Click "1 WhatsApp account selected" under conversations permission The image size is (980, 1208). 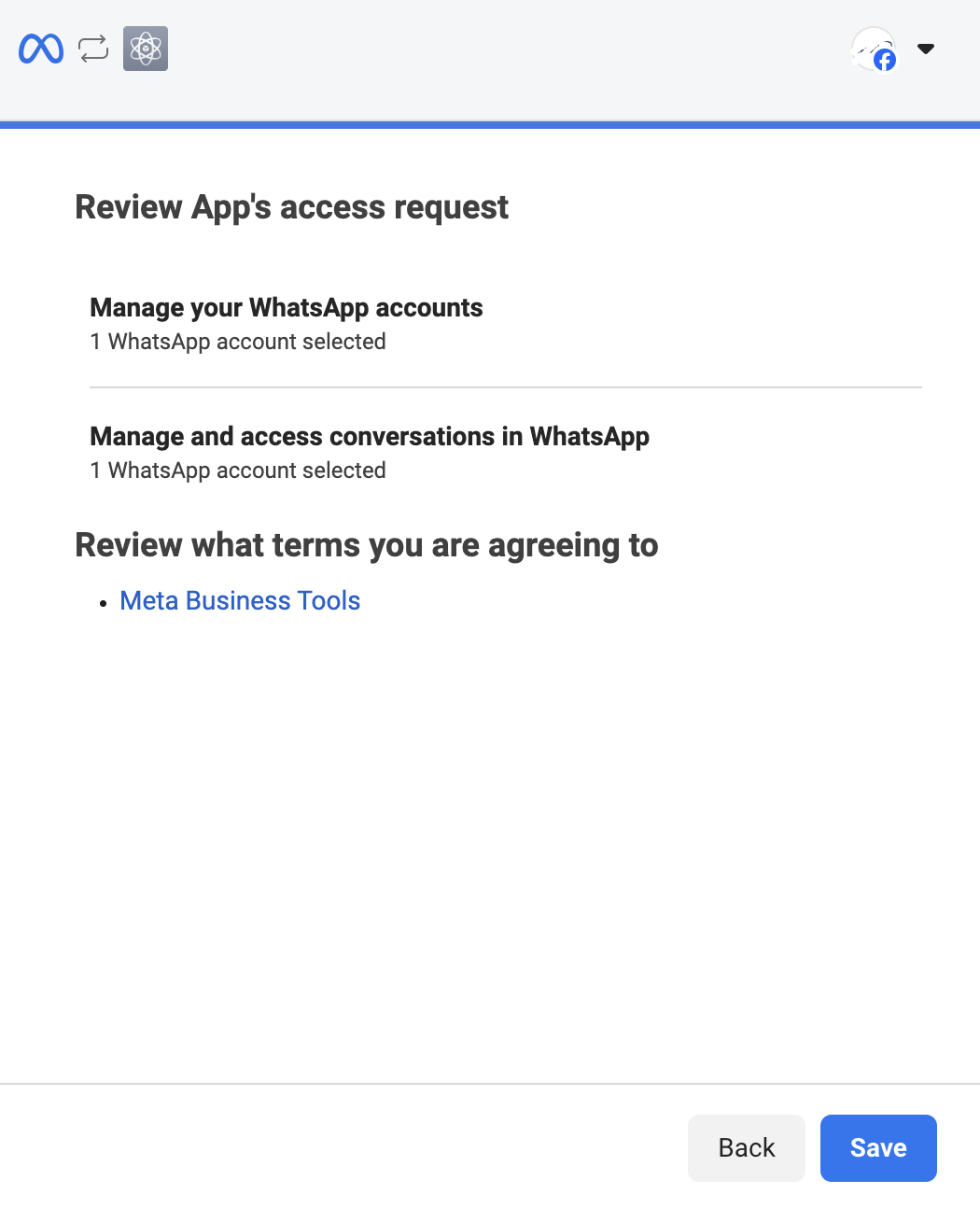click(238, 471)
